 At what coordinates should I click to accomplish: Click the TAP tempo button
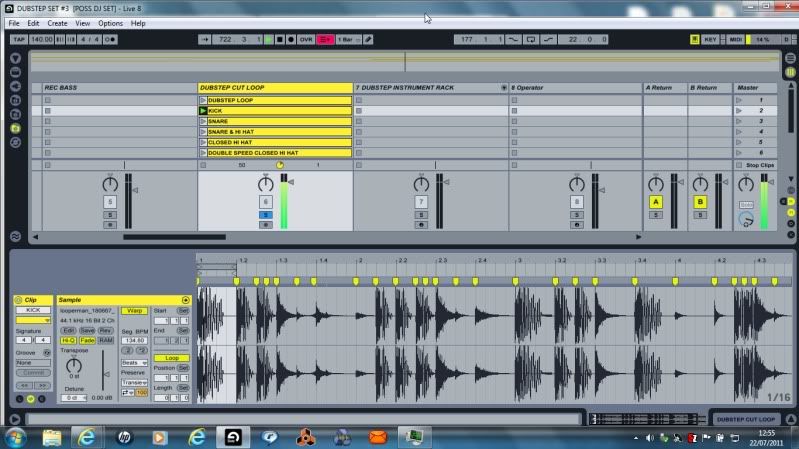[x=18, y=39]
